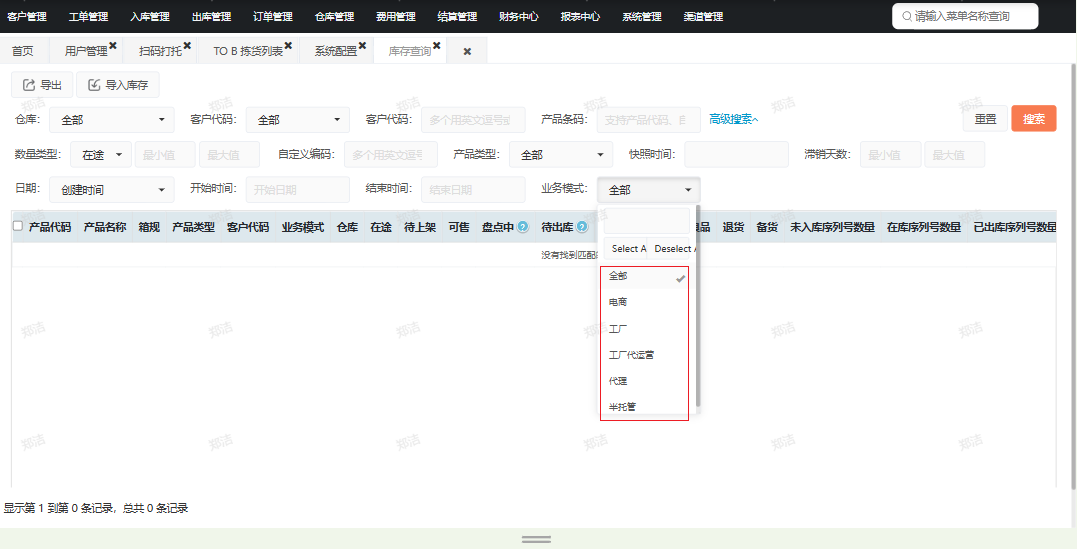This screenshot has width=1077, height=549.
Task: Collapse the 业务模式 dropdown
Action: (x=648, y=189)
